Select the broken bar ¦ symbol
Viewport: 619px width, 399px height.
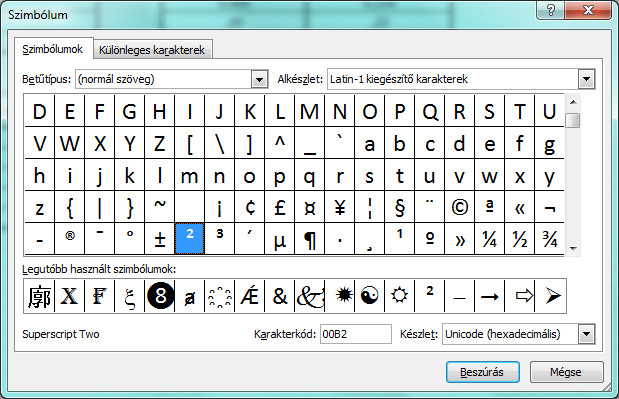pos(370,207)
